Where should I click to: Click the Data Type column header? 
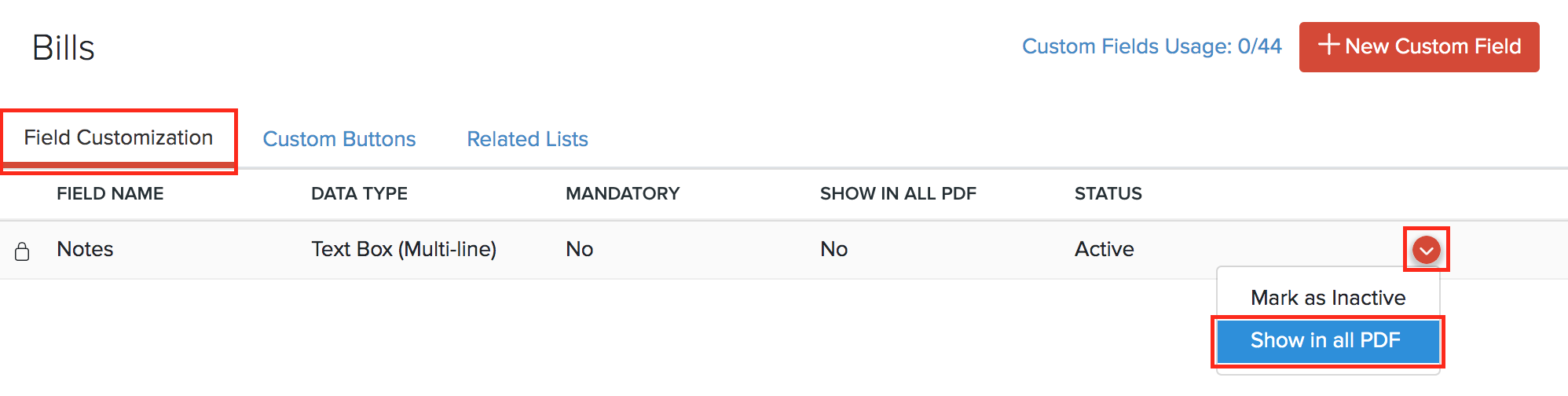point(359,194)
